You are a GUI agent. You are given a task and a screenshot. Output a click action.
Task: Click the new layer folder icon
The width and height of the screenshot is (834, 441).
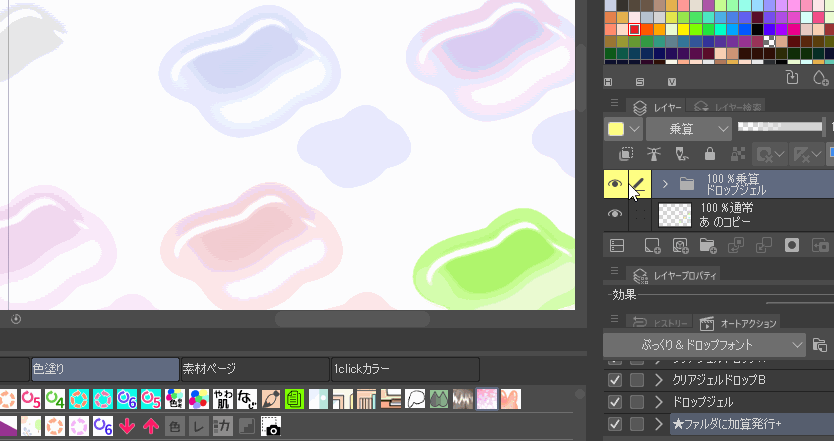(707, 245)
